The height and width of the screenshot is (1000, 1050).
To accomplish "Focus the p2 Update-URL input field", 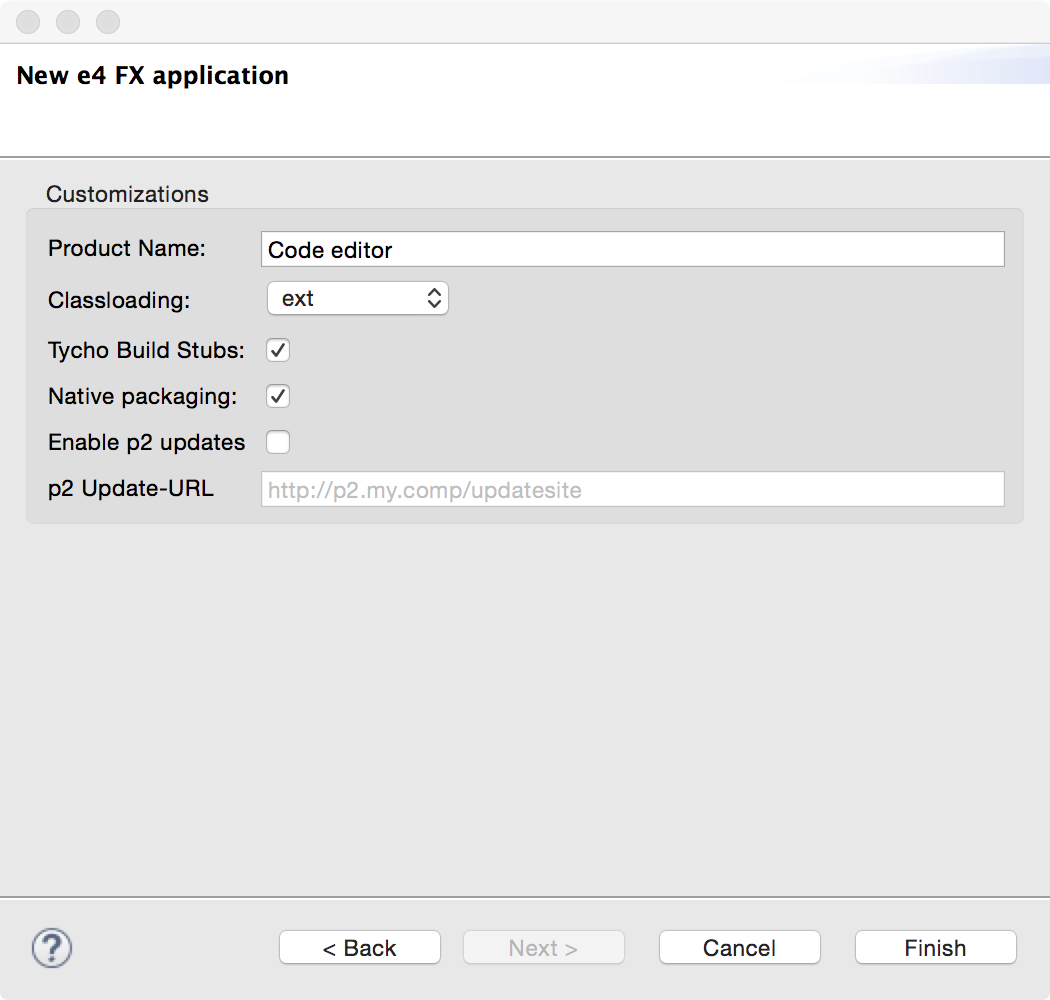I will coord(632,490).
